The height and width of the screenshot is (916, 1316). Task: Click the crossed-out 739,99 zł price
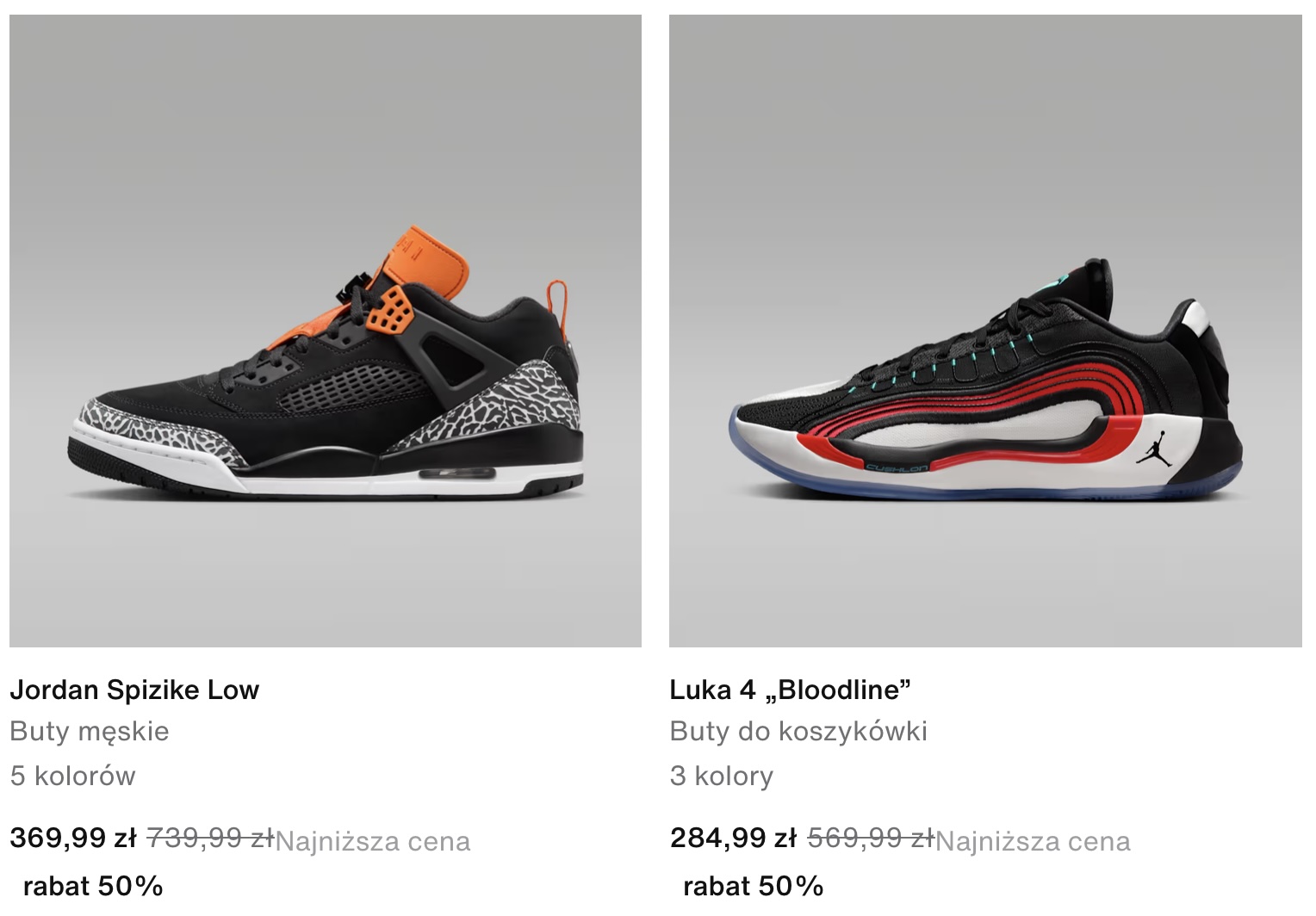tap(210, 837)
